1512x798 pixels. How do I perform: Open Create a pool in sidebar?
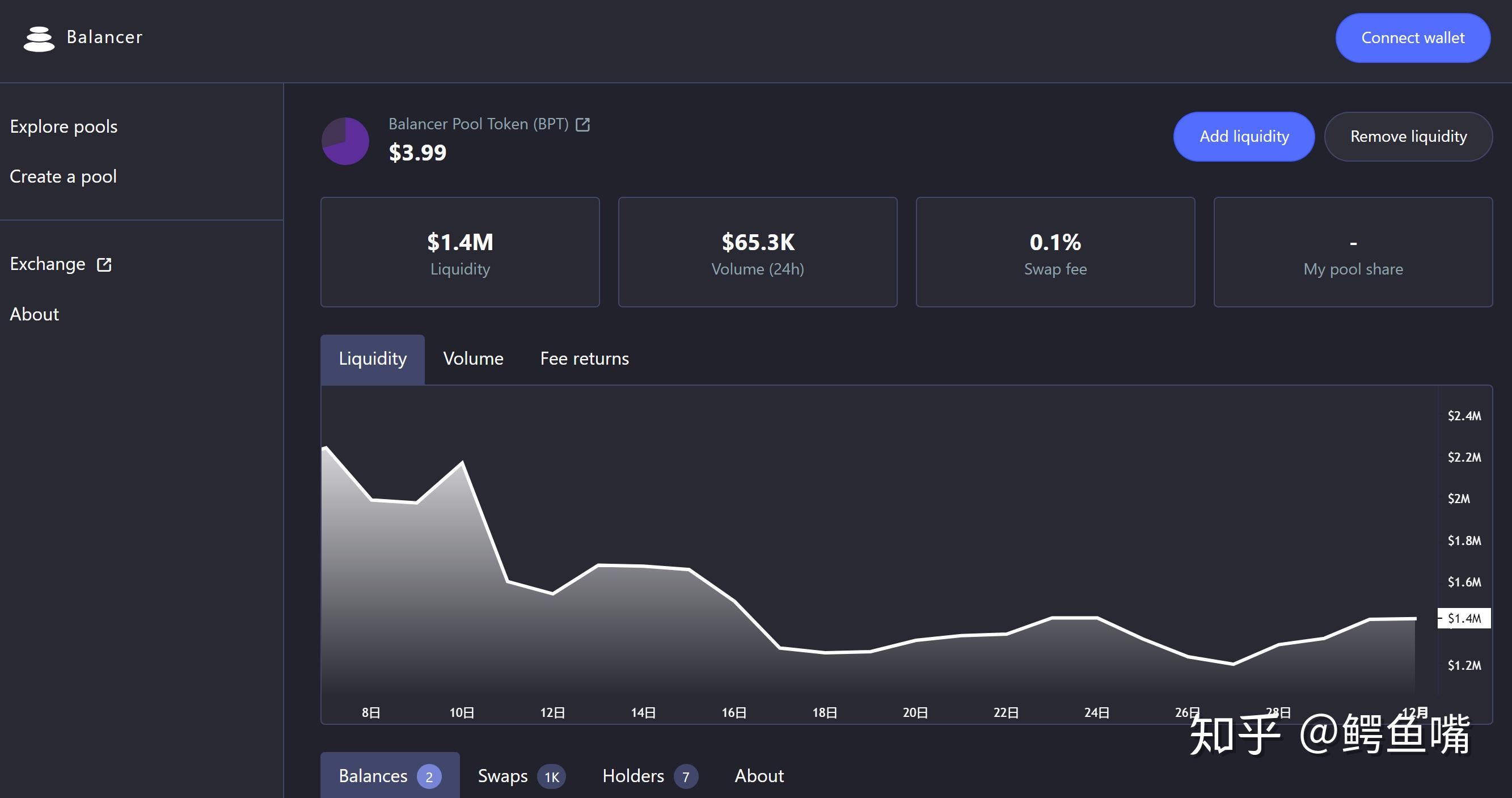tap(63, 176)
